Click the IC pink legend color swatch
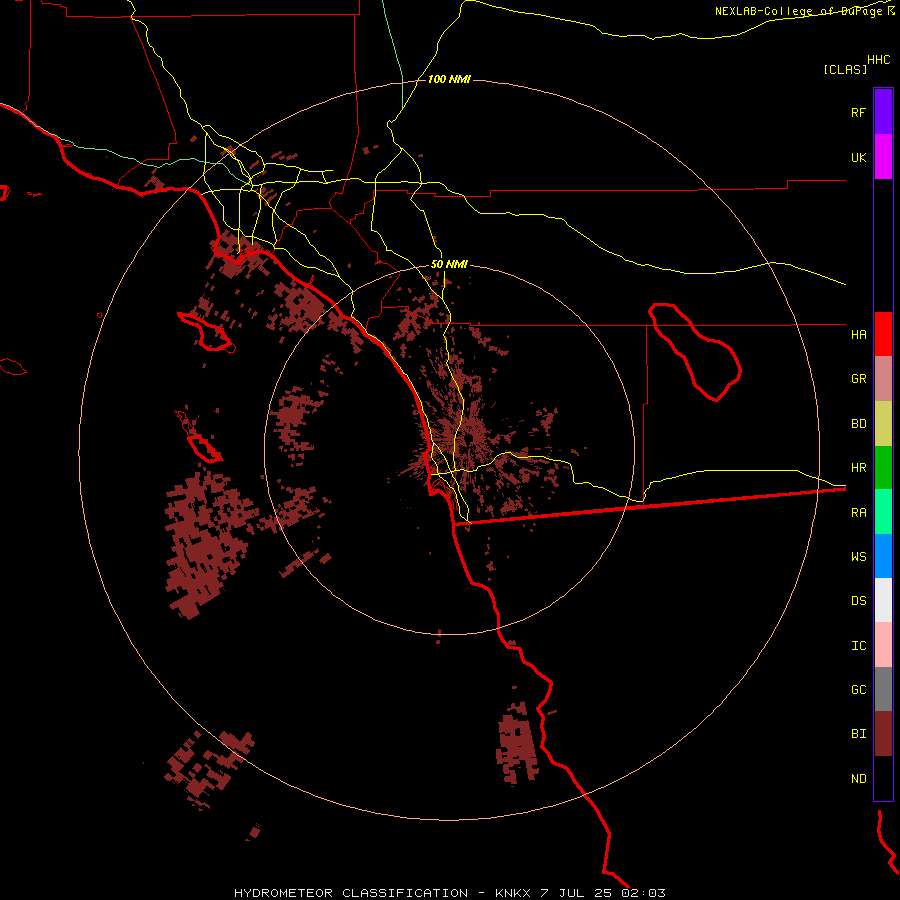The height and width of the screenshot is (900, 900). pos(883,645)
